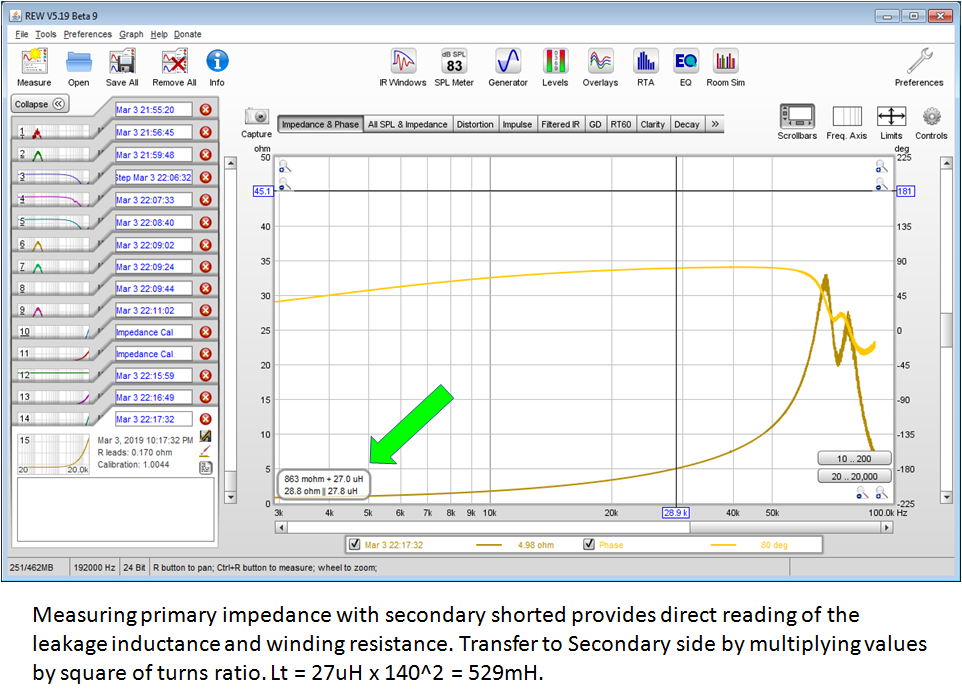Select the first Impedance Cal name field
Screen dimensions: 962x693
click(153, 332)
